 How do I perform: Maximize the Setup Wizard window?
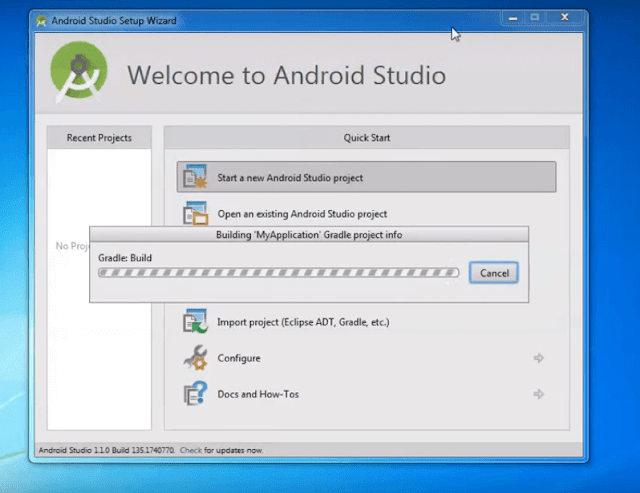click(535, 18)
